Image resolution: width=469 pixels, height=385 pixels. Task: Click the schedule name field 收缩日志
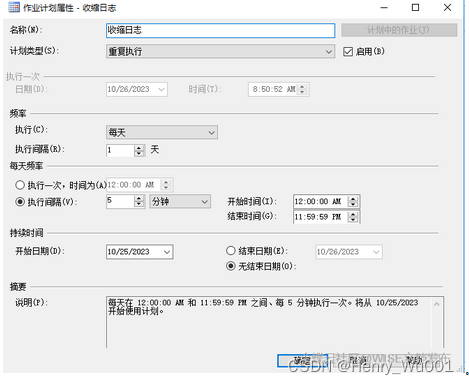[220, 30]
